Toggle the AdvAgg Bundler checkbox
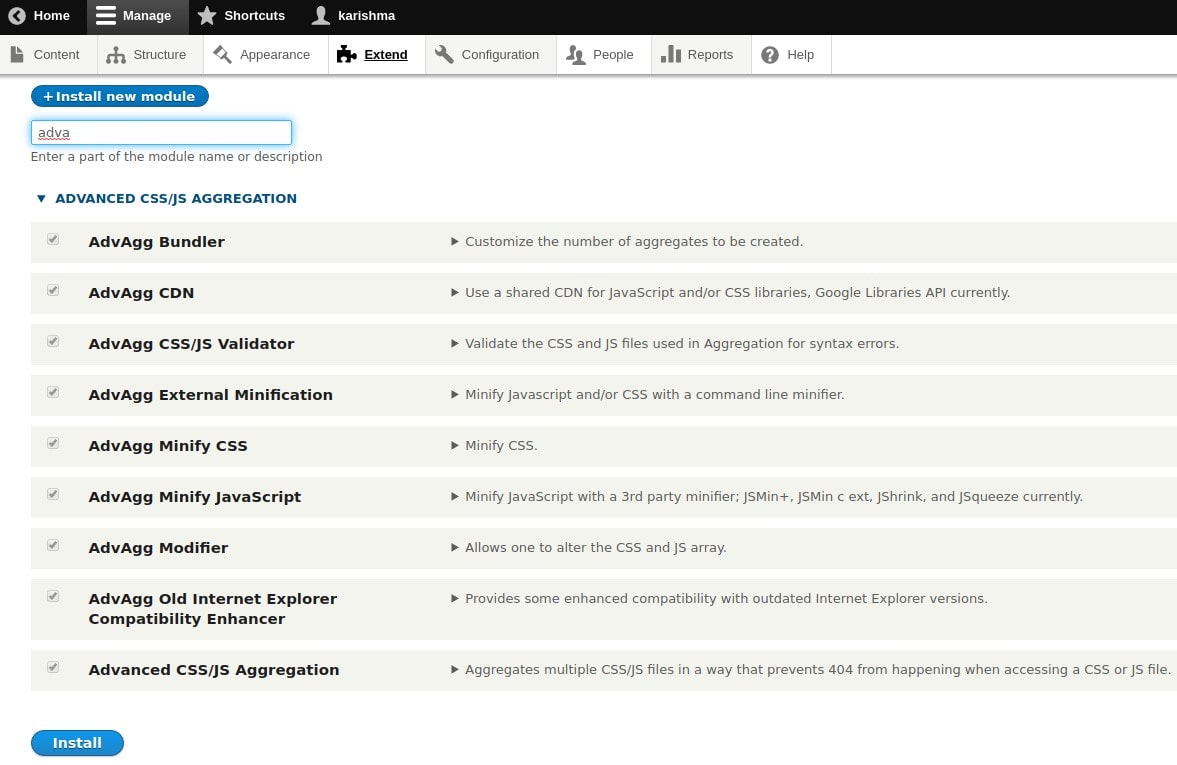1177x765 pixels. click(53, 239)
